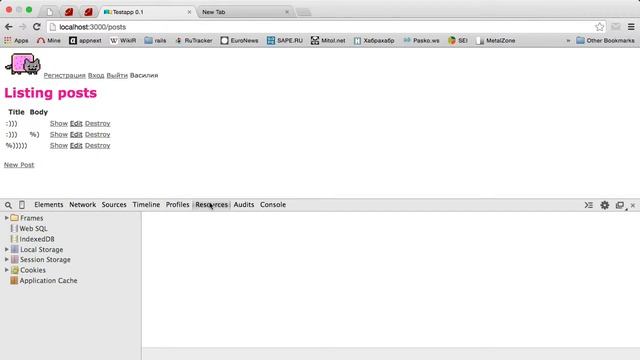Click the Выйти link
This screenshot has width=640, height=360.
[117, 76]
